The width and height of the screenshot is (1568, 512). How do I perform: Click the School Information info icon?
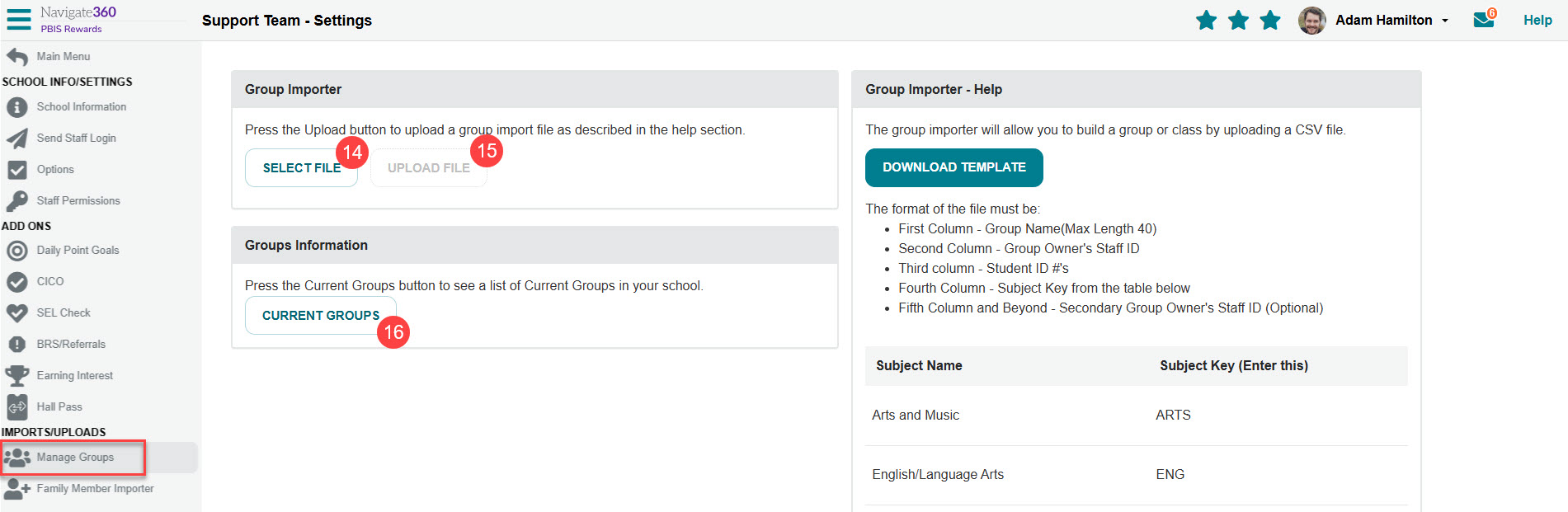point(16,107)
